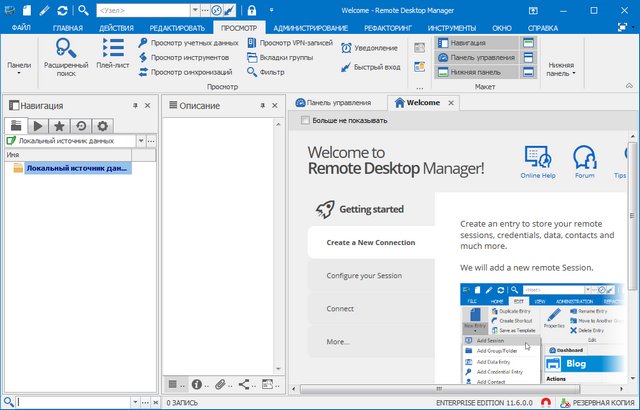Click horizontal scrollbar of Welcome page
Screen dimensions: 640x410
440,389
